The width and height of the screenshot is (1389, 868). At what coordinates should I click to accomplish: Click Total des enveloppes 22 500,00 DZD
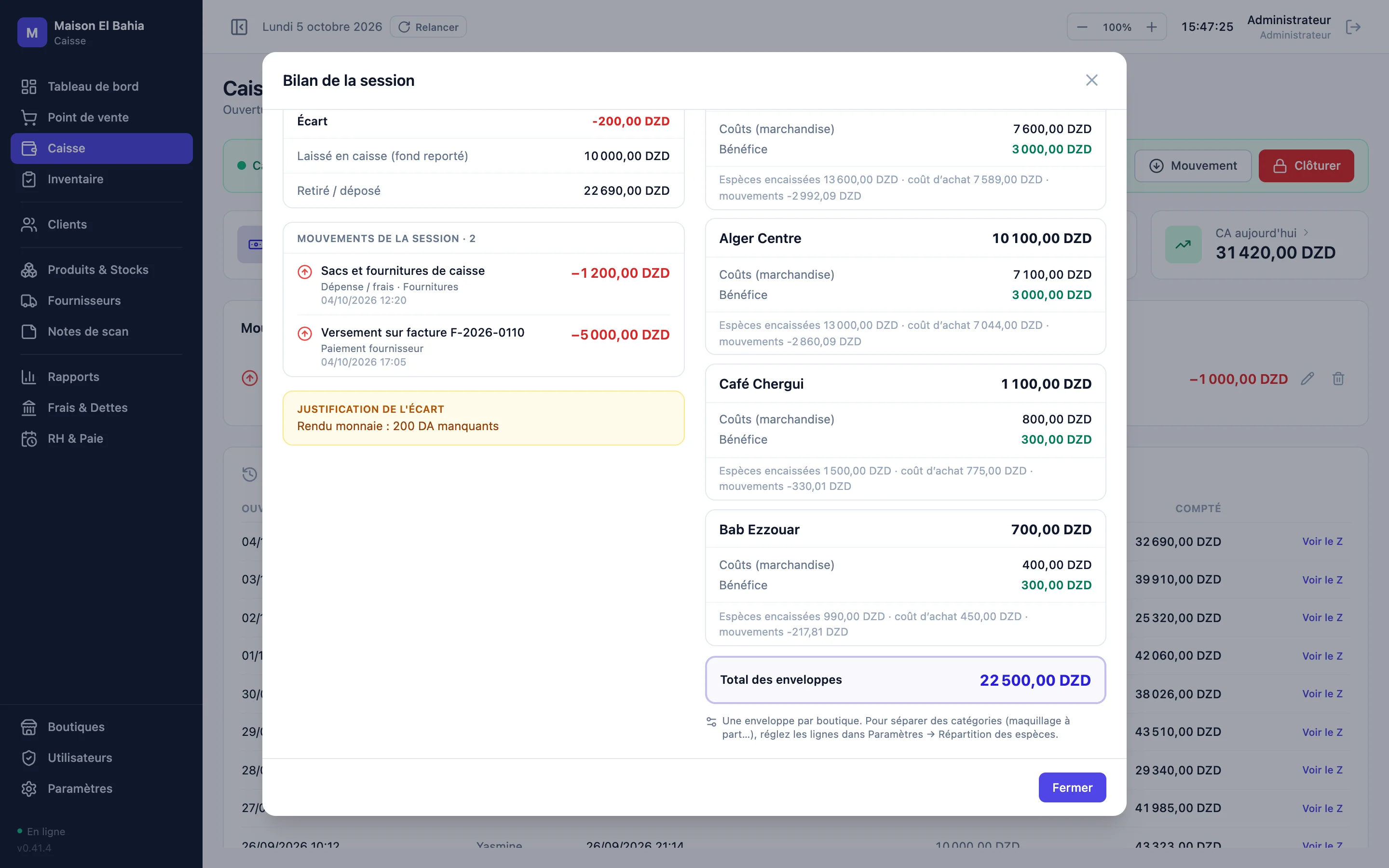coord(905,680)
